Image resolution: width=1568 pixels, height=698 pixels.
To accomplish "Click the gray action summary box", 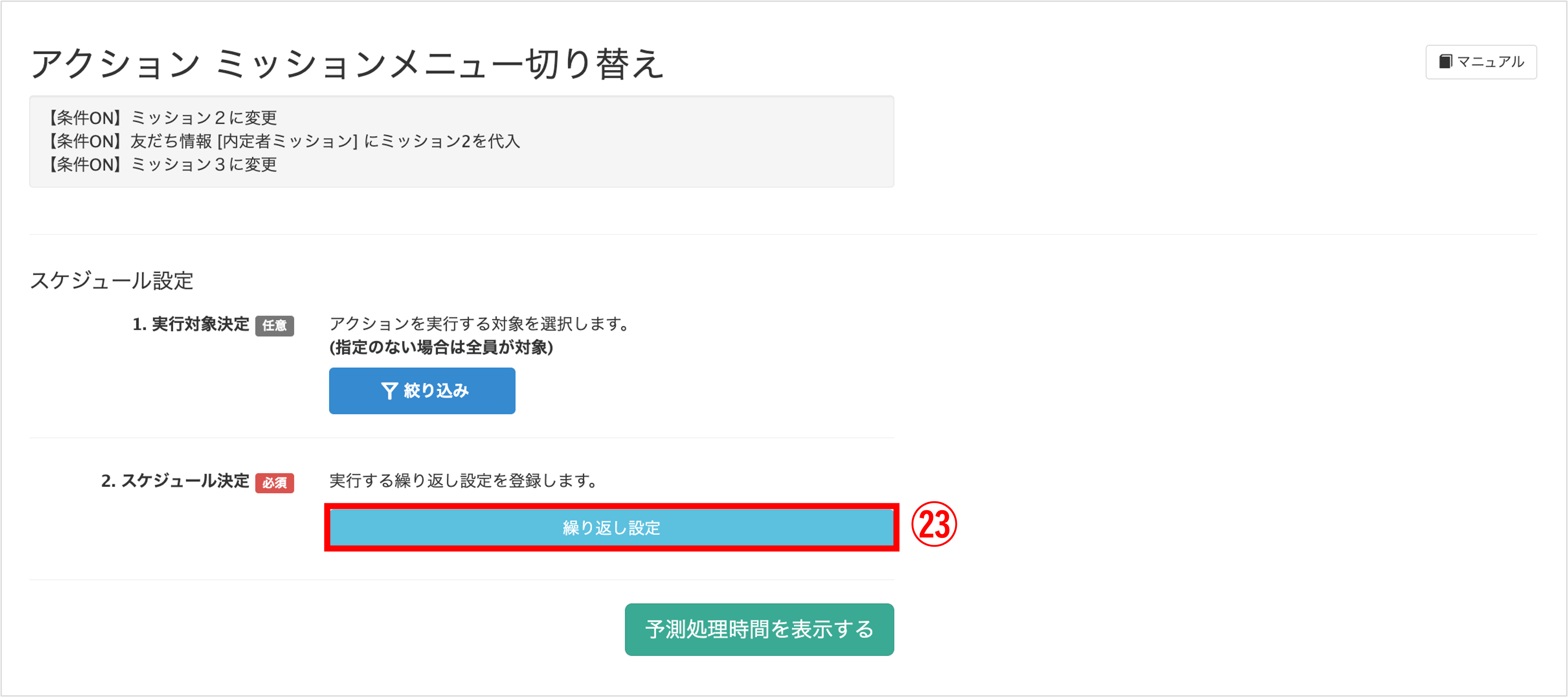I will pos(462,142).
